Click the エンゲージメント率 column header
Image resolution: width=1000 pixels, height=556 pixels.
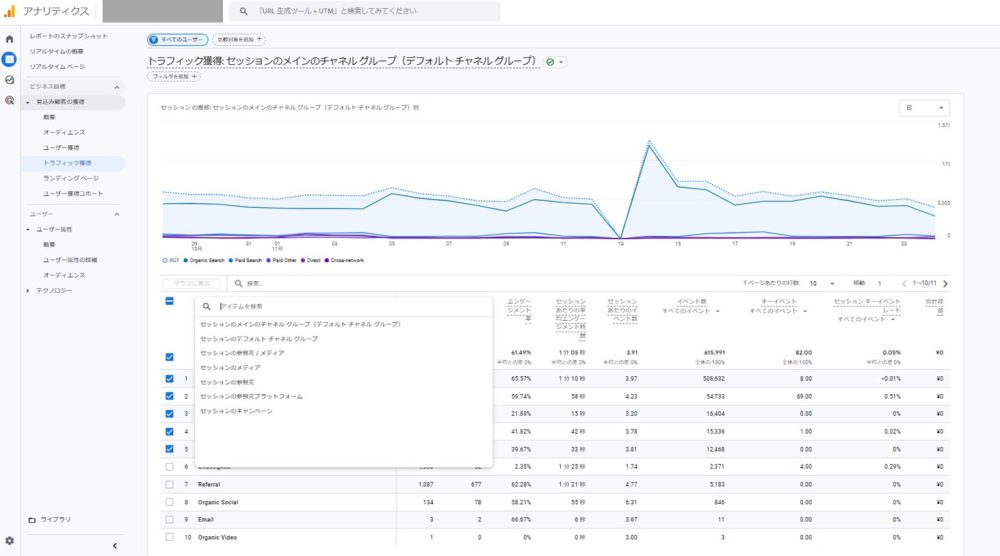[519, 309]
